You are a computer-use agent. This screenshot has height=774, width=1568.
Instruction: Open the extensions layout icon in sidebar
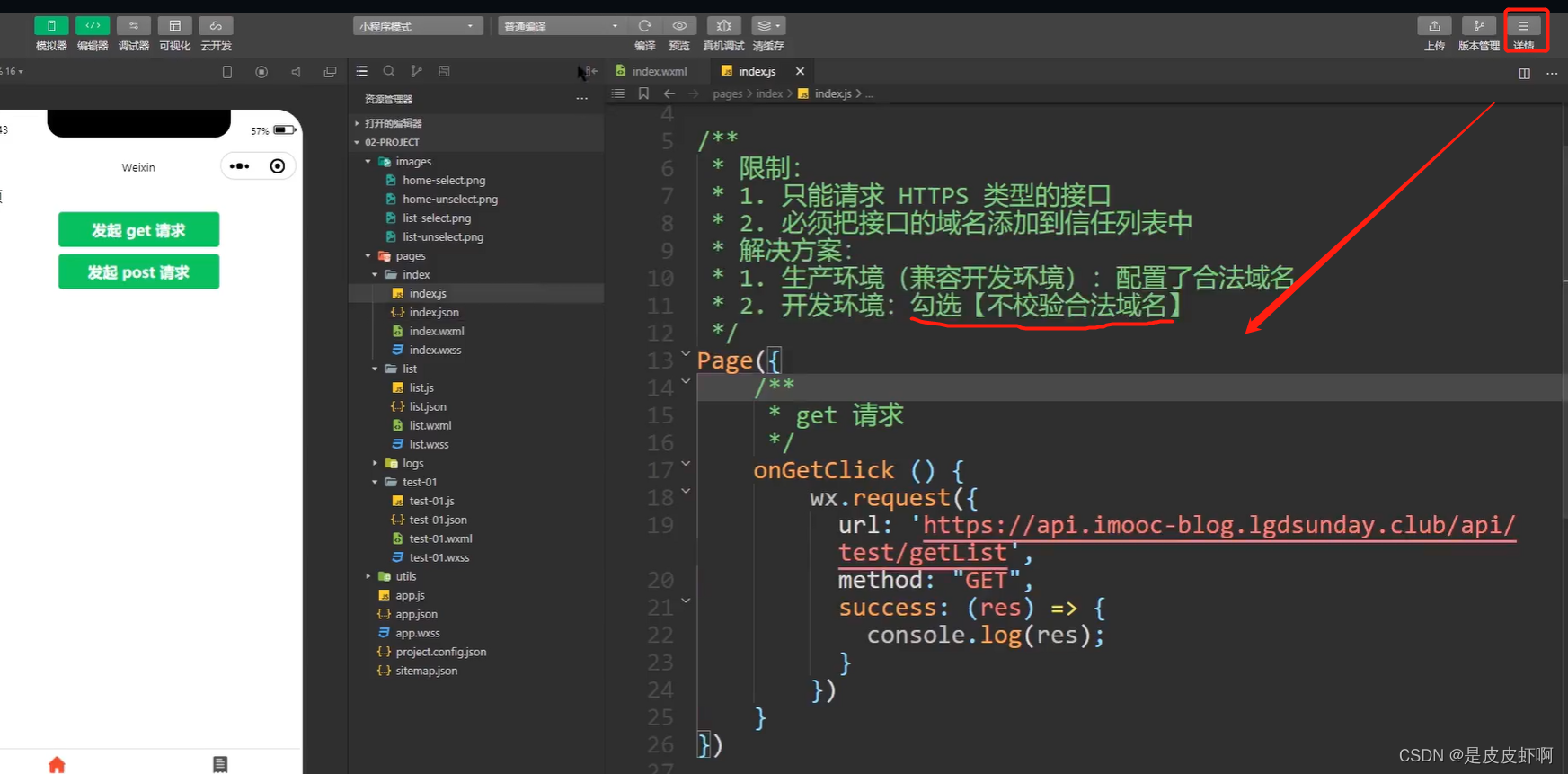pos(444,71)
